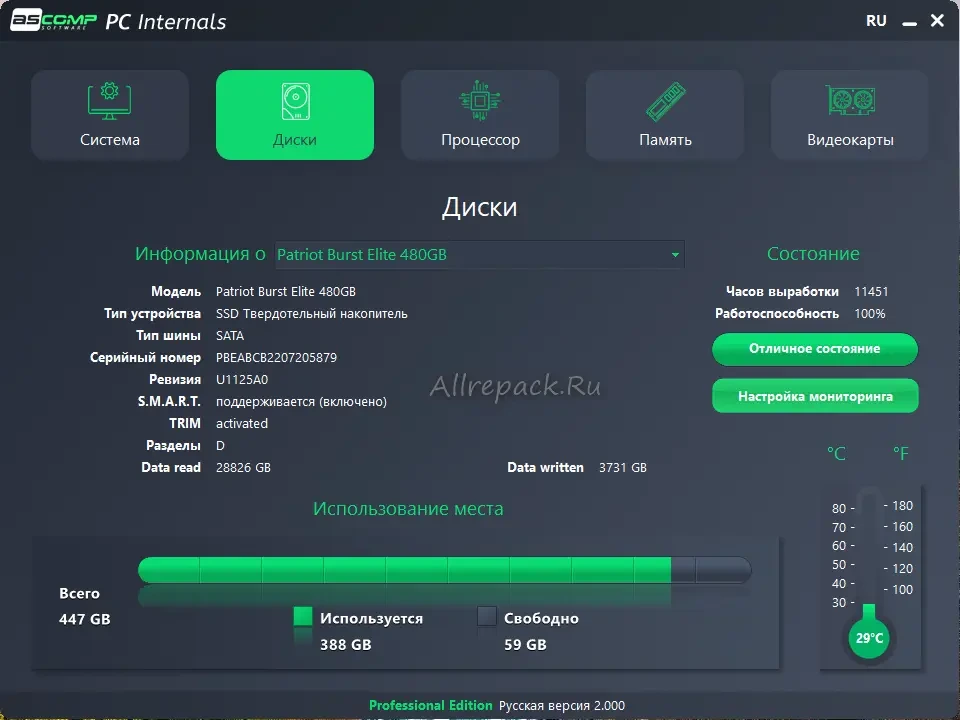This screenshot has width=960, height=720.
Task: Close the PC Internals window
Action: (x=937, y=21)
